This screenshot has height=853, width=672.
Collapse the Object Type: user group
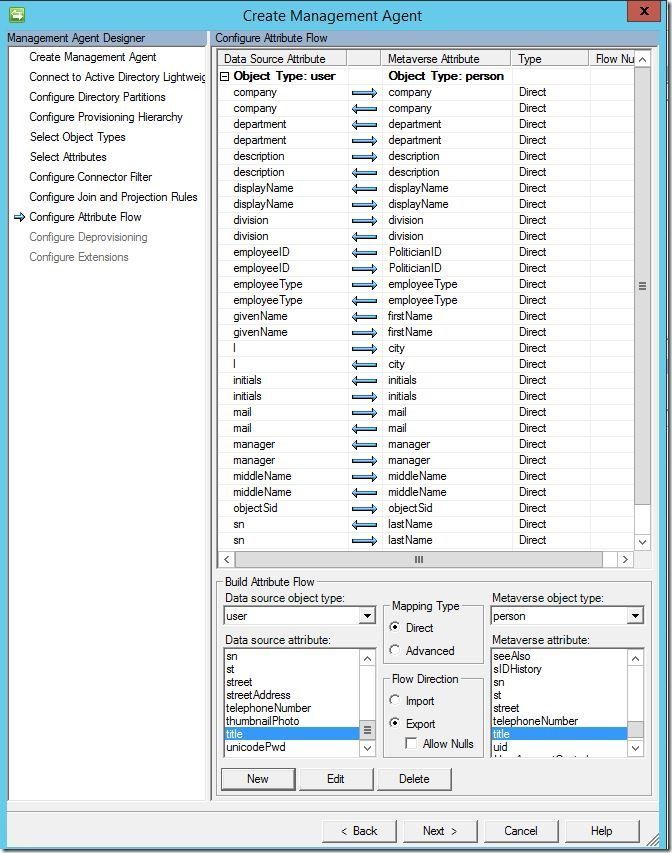tap(224, 76)
